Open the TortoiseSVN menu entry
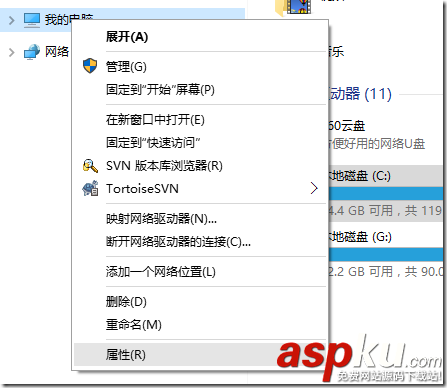Image resolution: width=447 pixels, height=388 pixels. point(199,189)
